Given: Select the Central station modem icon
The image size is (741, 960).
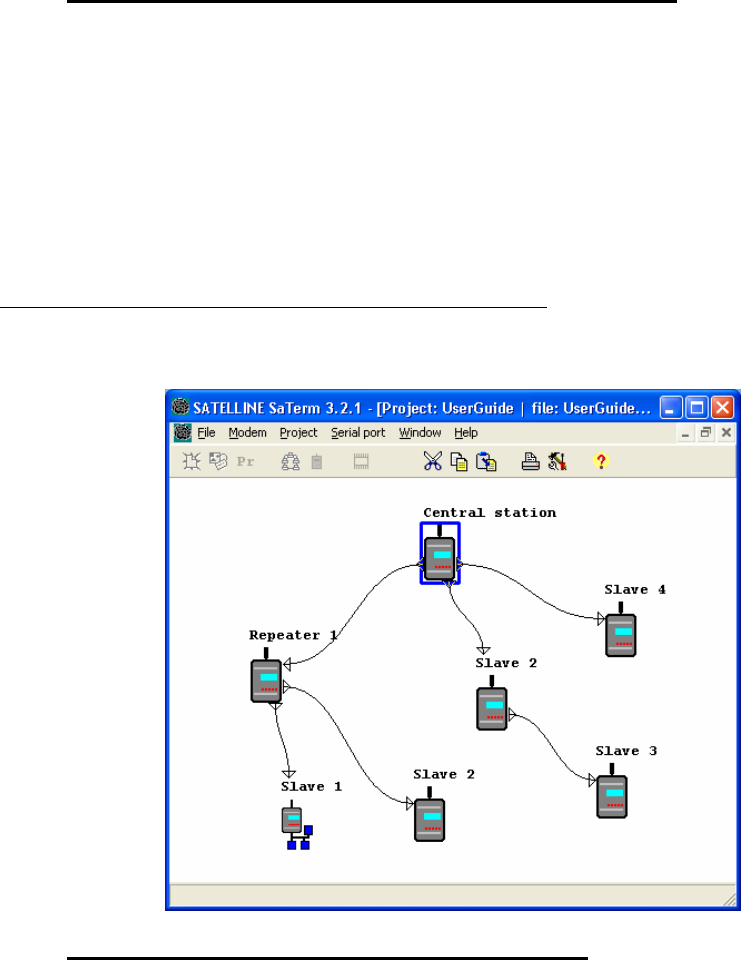Looking at the screenshot, I should tap(440, 553).
